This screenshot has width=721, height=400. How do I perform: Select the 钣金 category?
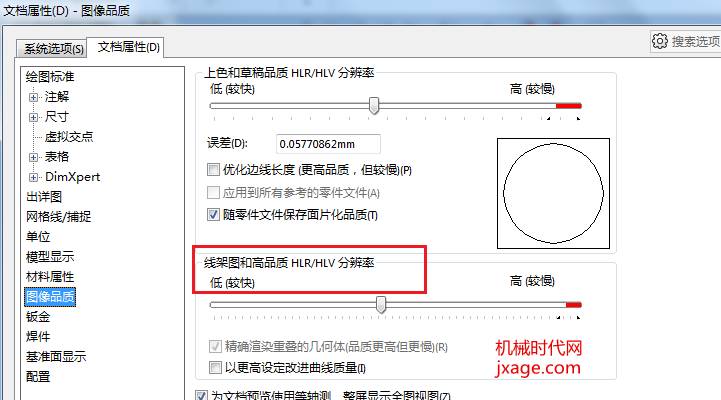[38, 316]
